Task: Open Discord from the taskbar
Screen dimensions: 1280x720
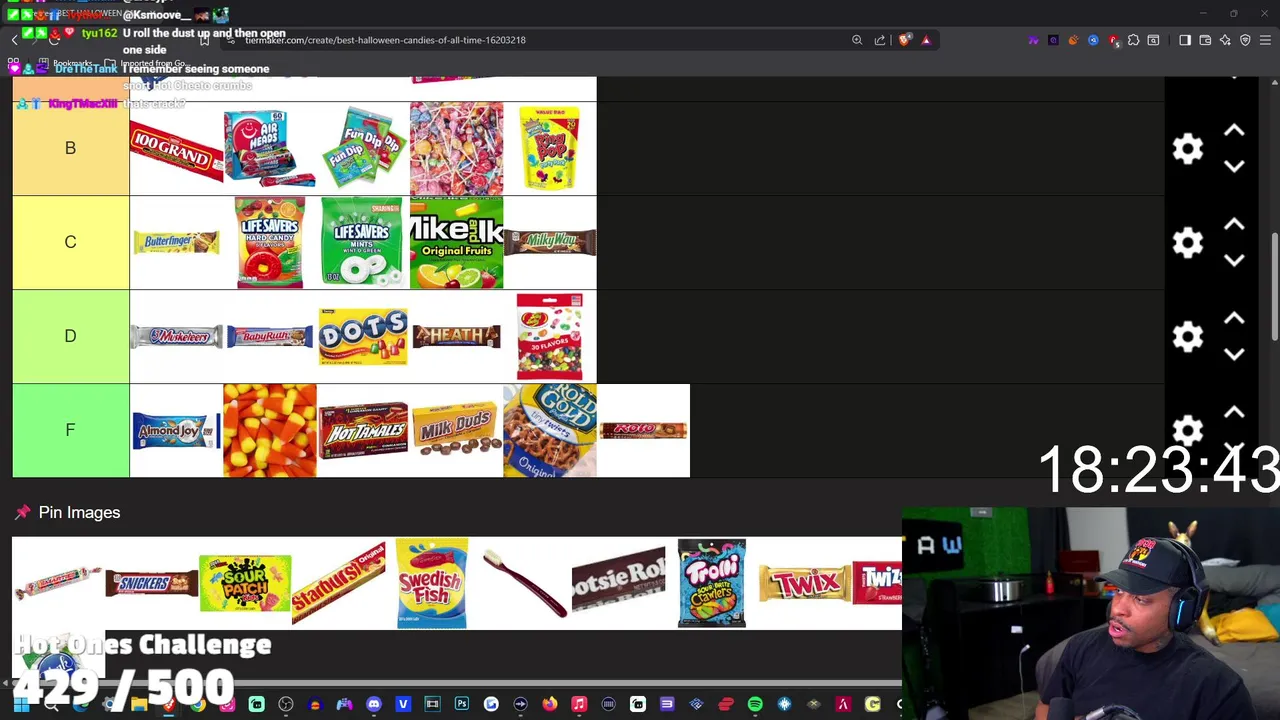Action: [374, 705]
